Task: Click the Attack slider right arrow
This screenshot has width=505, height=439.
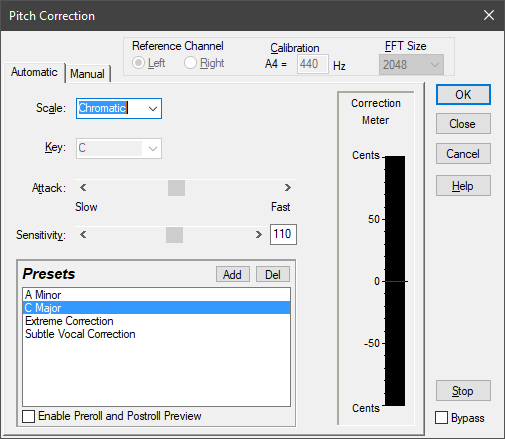Action: click(288, 188)
